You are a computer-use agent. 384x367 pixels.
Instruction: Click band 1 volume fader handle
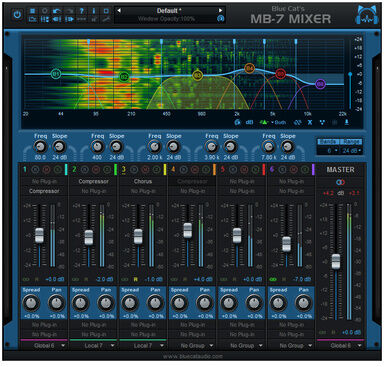click(39, 235)
